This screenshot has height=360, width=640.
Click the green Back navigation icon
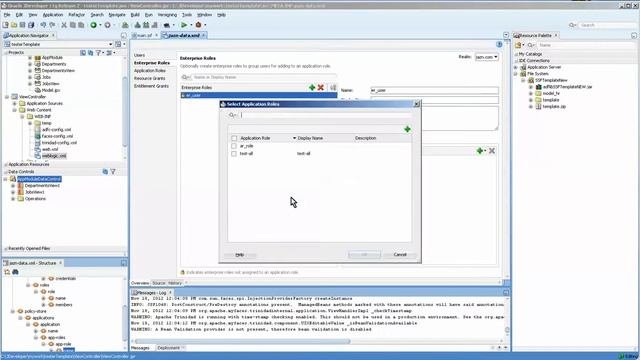[93, 25]
